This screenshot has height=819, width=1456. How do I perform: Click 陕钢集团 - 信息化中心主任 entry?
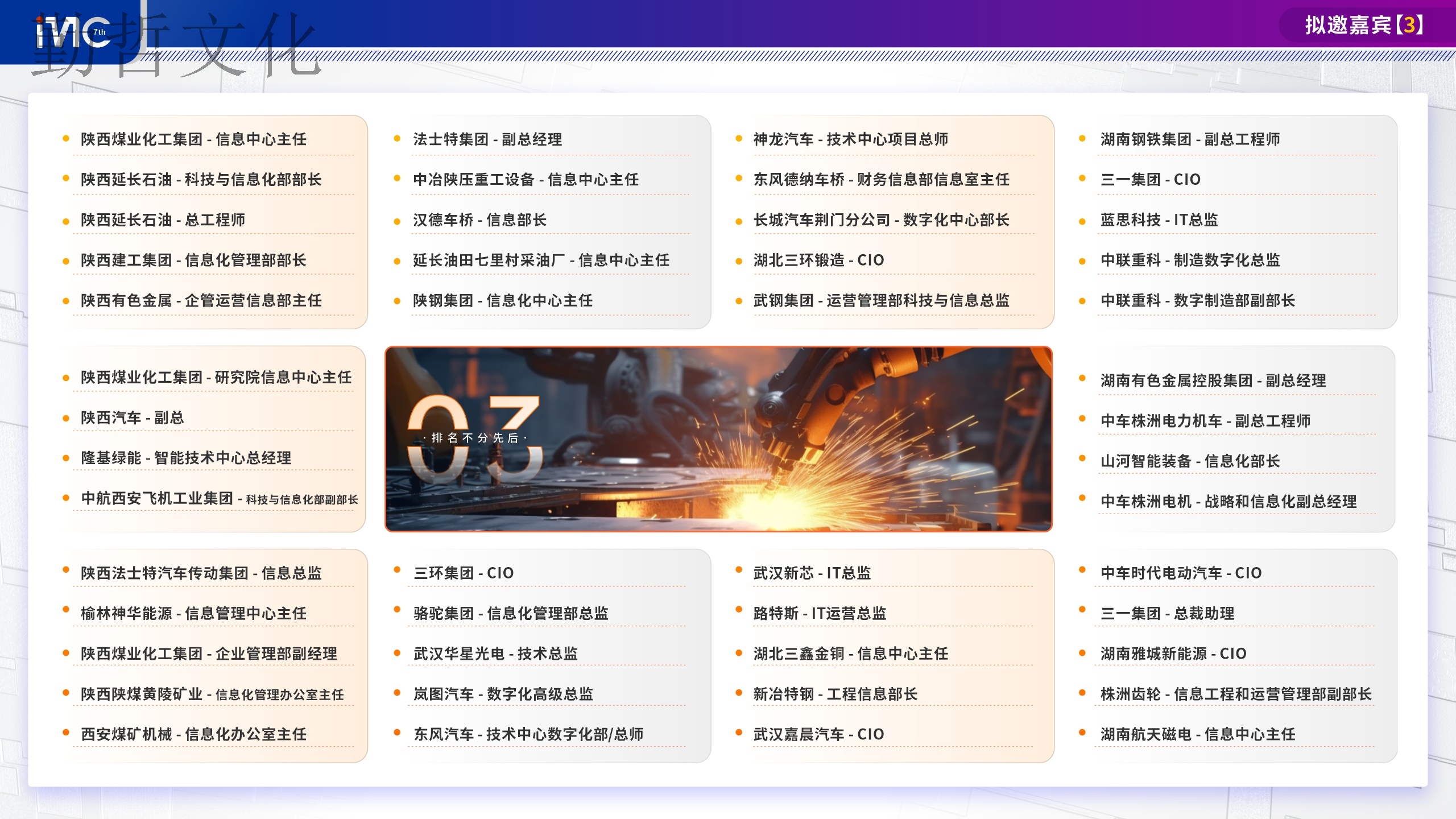click(x=503, y=301)
